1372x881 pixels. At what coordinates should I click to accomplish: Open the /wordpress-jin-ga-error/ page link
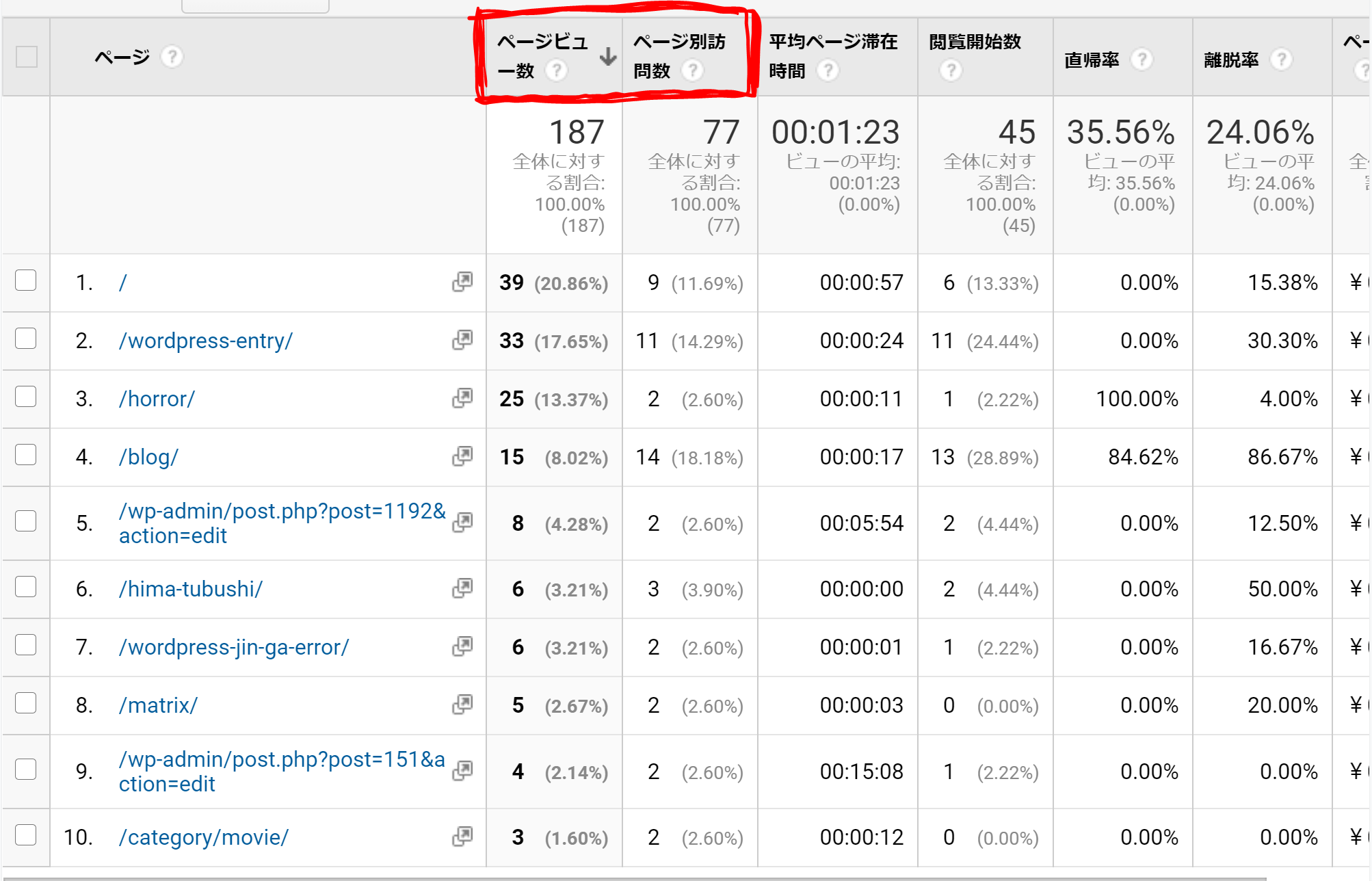234,647
